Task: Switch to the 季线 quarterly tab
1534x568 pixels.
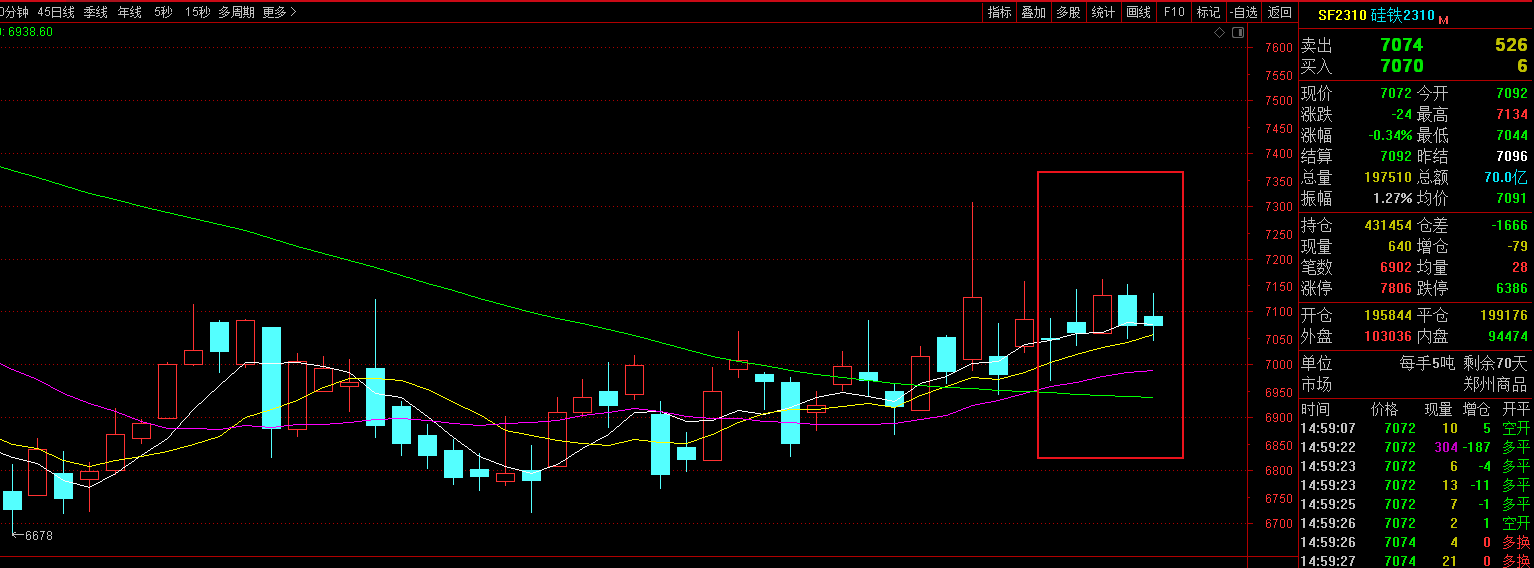Action: click(96, 12)
